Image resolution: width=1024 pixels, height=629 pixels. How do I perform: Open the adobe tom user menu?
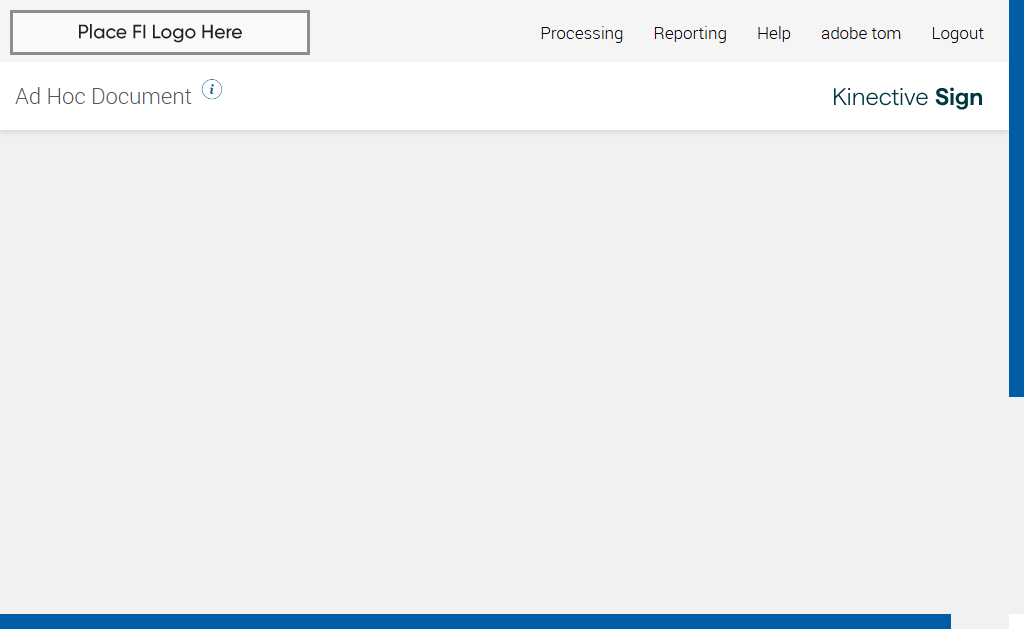pos(861,33)
